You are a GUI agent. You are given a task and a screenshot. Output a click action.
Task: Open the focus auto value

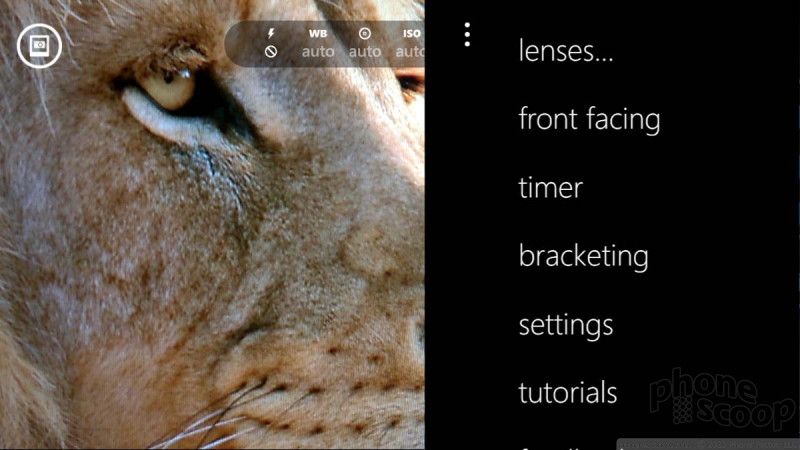tap(364, 52)
